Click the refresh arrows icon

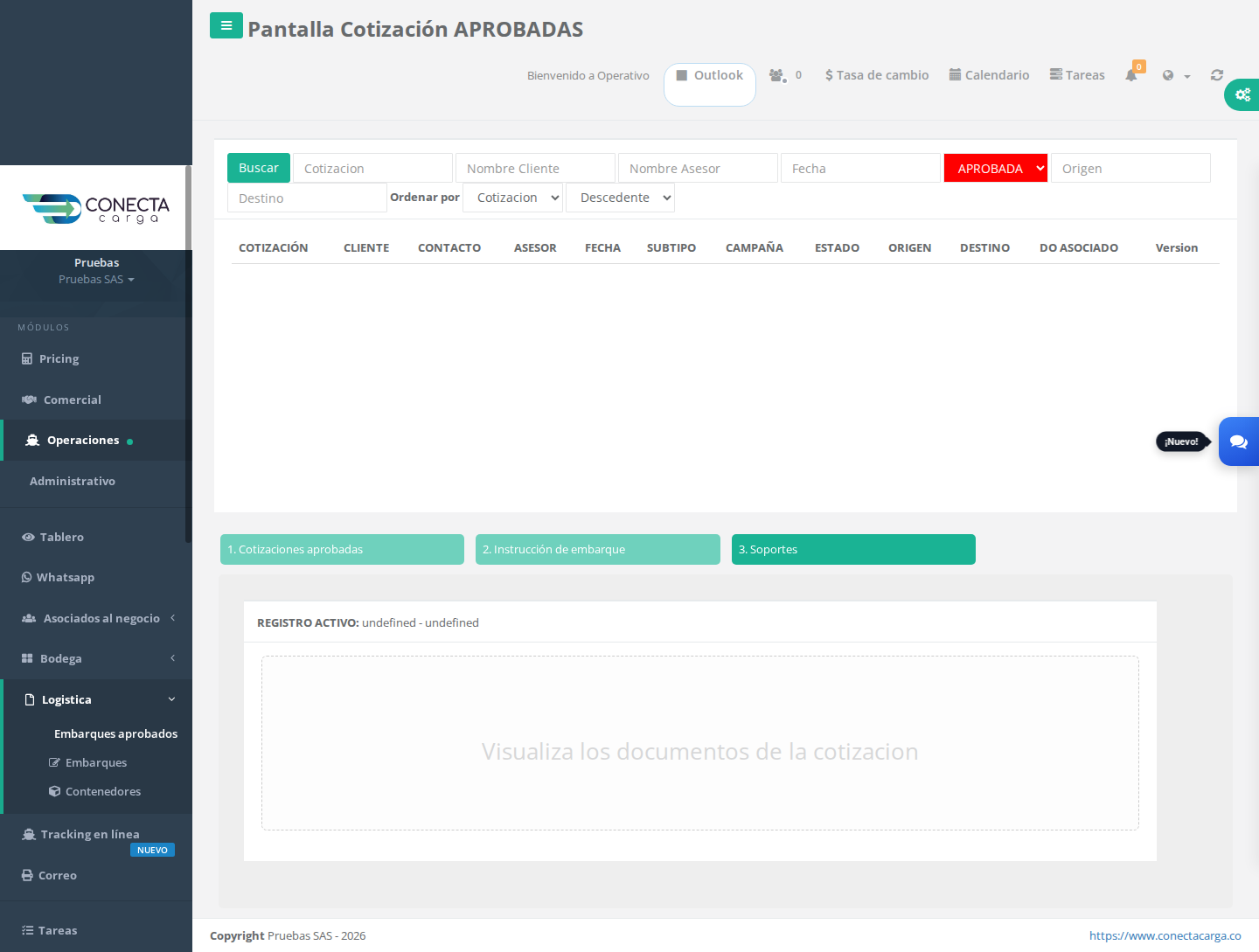click(x=1217, y=75)
